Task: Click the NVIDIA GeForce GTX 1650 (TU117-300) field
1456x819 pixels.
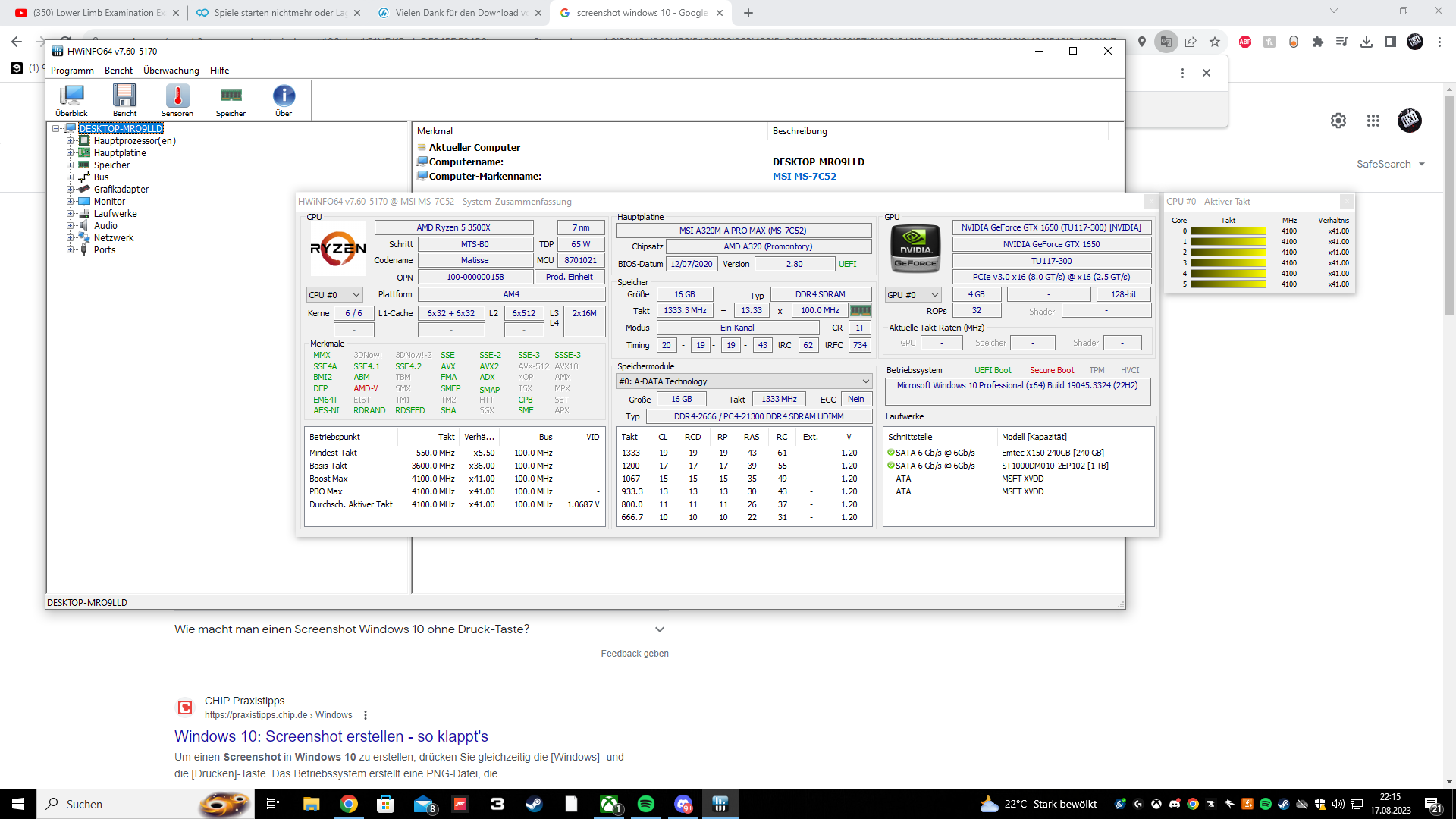Action: 1051,227
